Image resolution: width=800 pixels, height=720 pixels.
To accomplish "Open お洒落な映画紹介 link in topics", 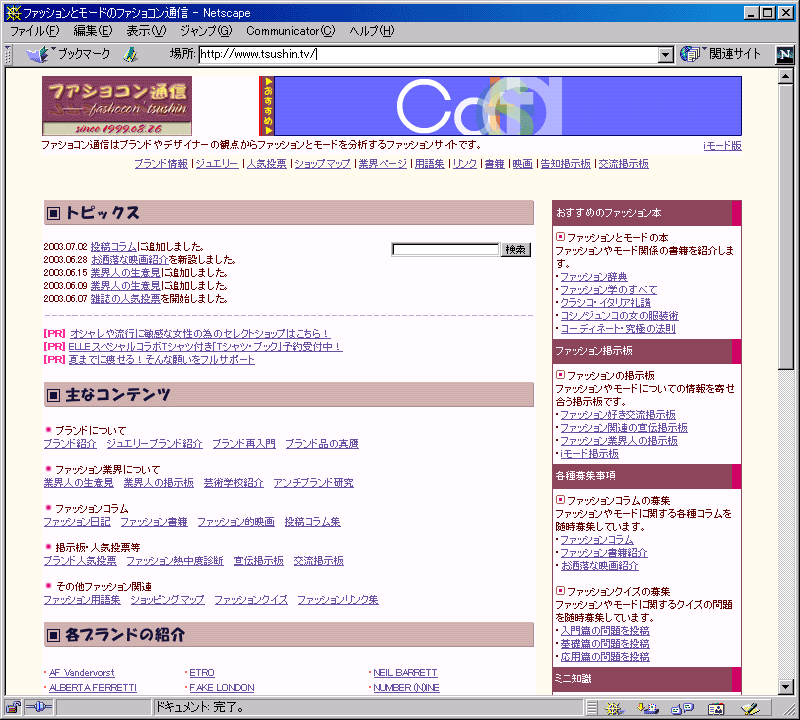I will click(x=130, y=260).
